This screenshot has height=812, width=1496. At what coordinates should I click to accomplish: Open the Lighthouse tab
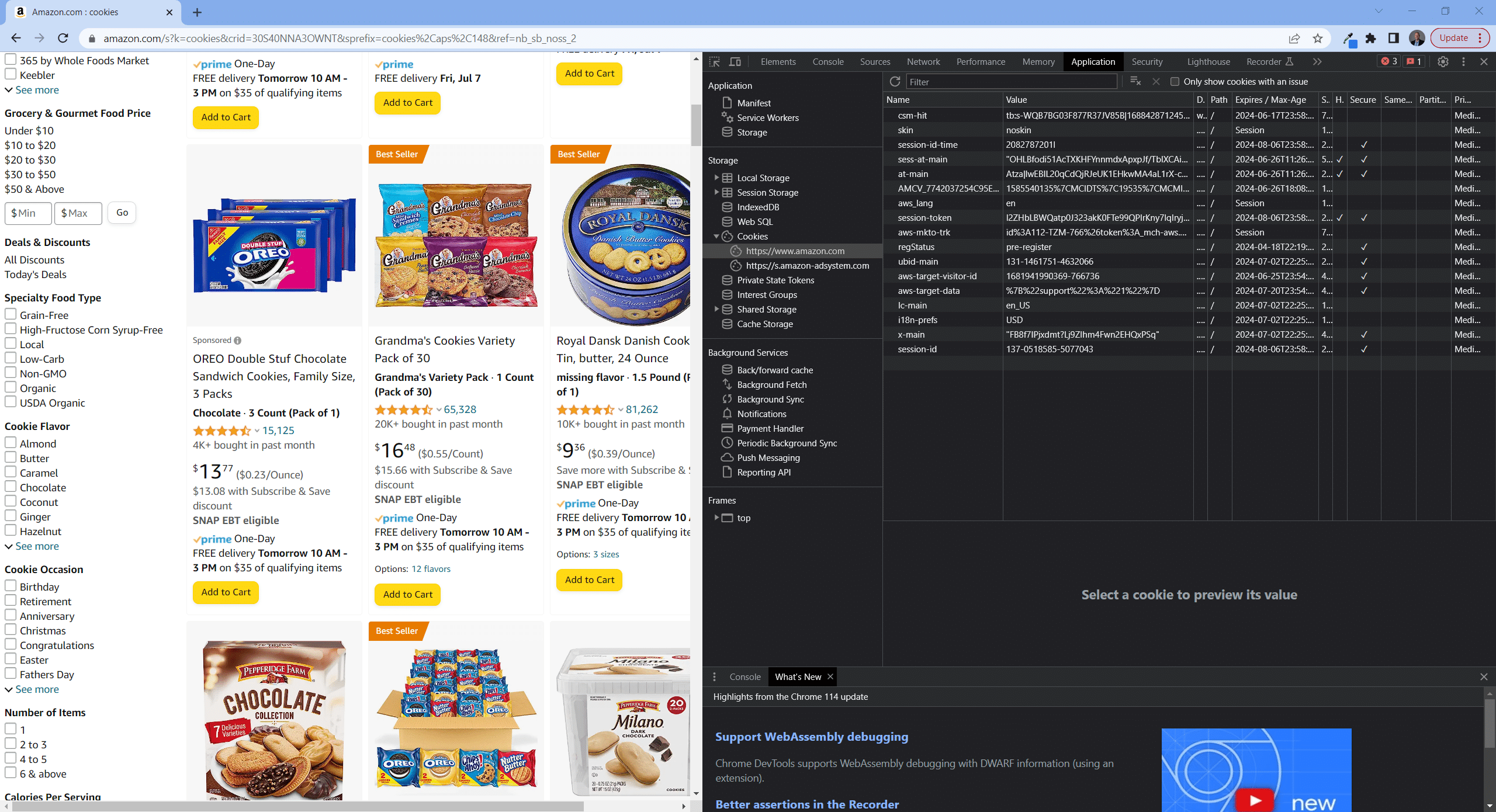coord(1208,61)
